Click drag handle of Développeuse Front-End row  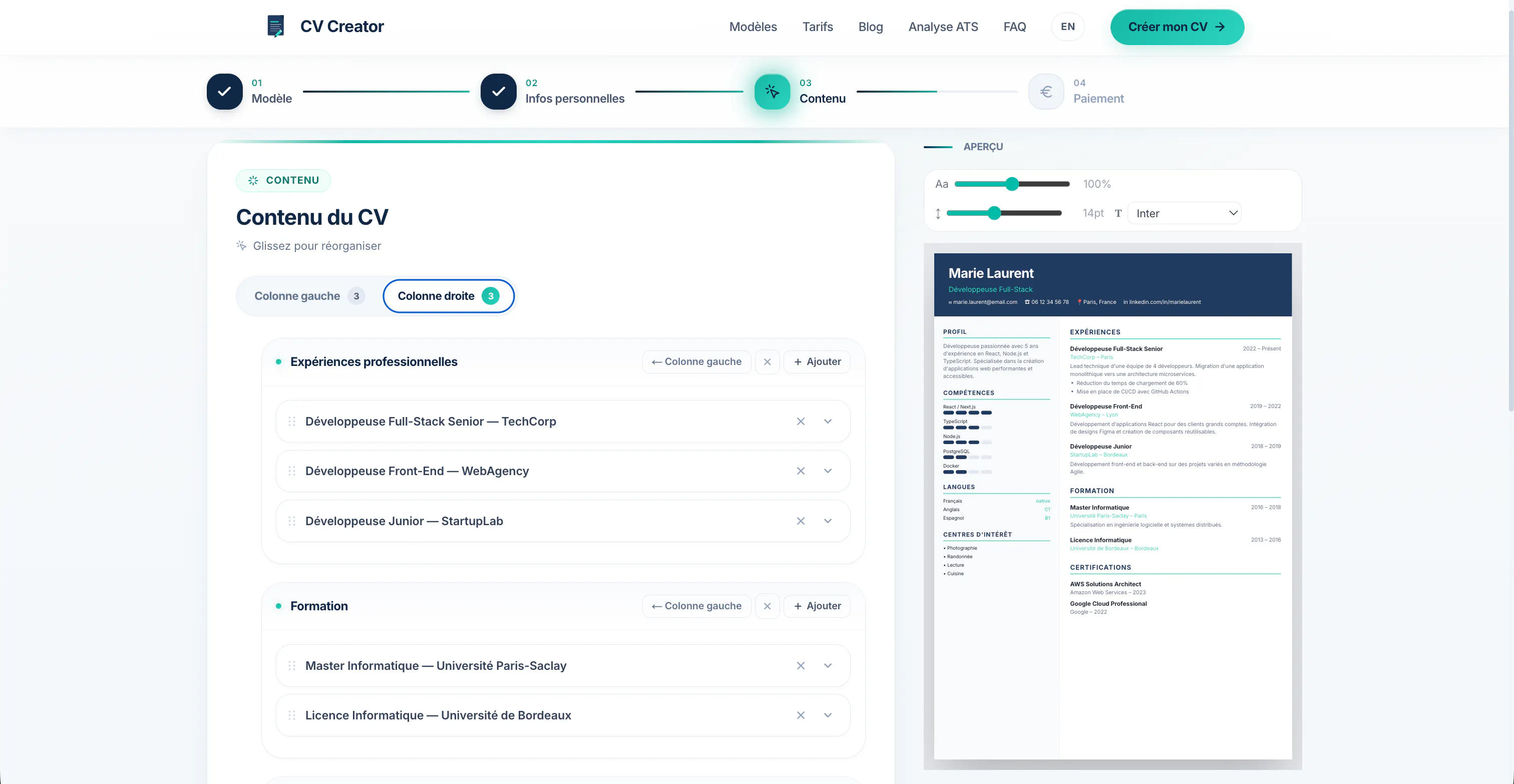tap(291, 471)
